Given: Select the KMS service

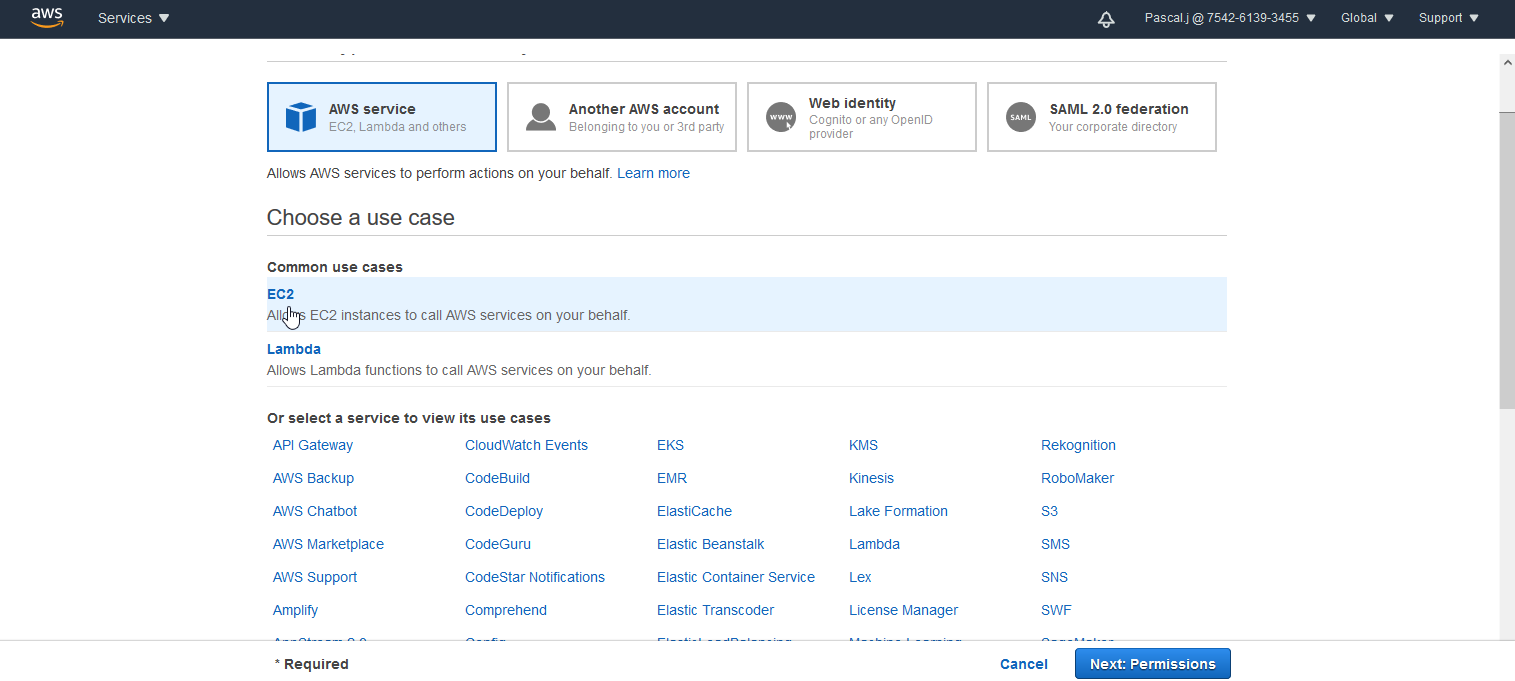Looking at the screenshot, I should click(863, 445).
